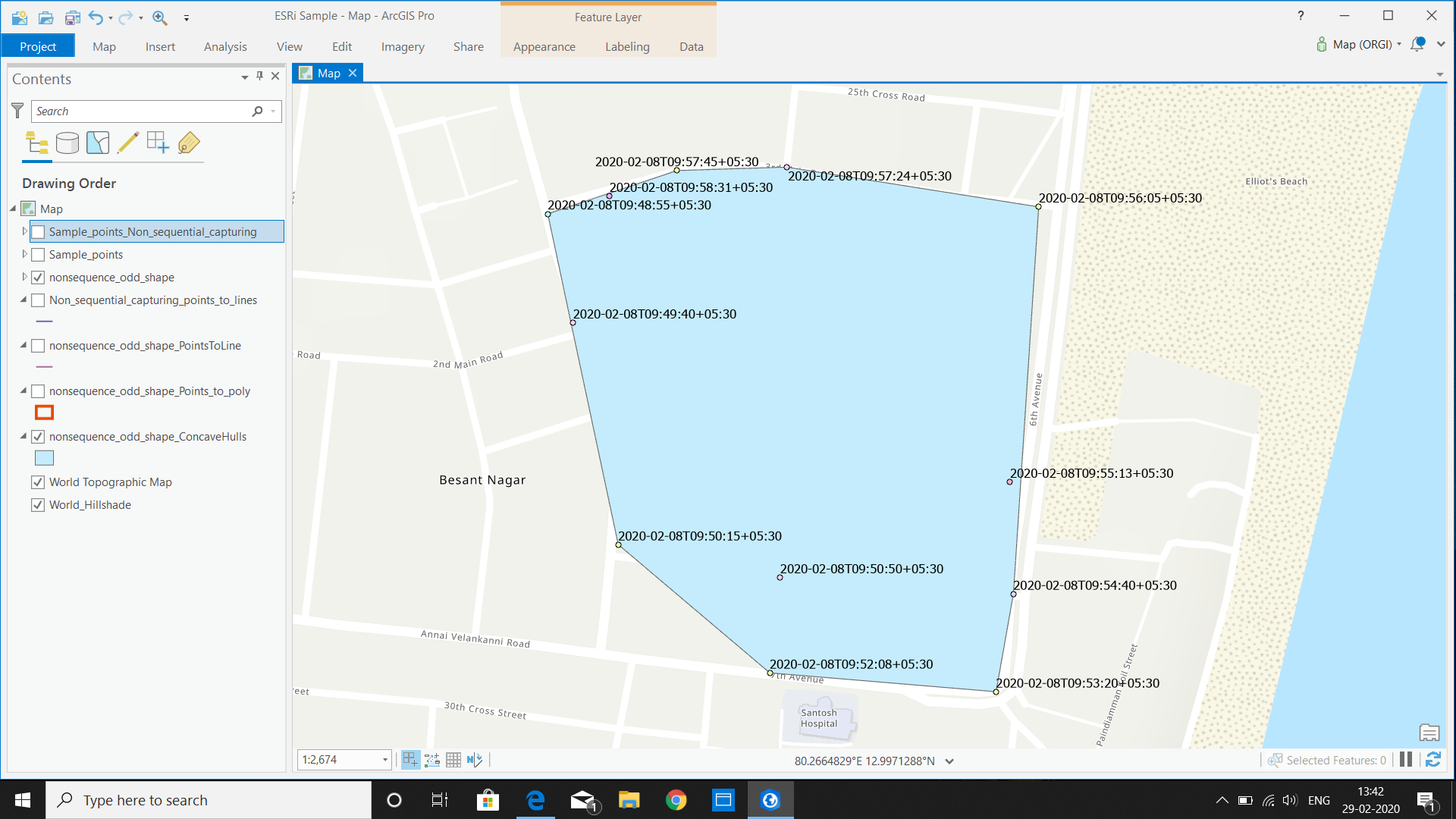Viewport: 1456px width, 819px height.
Task: Collapse the nonsequence_odd_shape_Points_to_poly layer
Action: (x=24, y=391)
